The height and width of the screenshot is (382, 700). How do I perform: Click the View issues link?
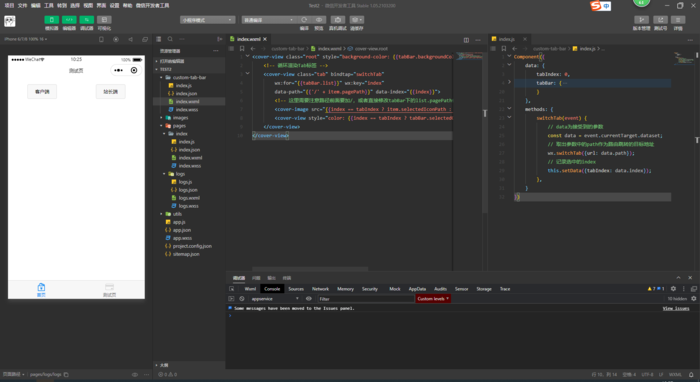pyautogui.click(x=675, y=308)
